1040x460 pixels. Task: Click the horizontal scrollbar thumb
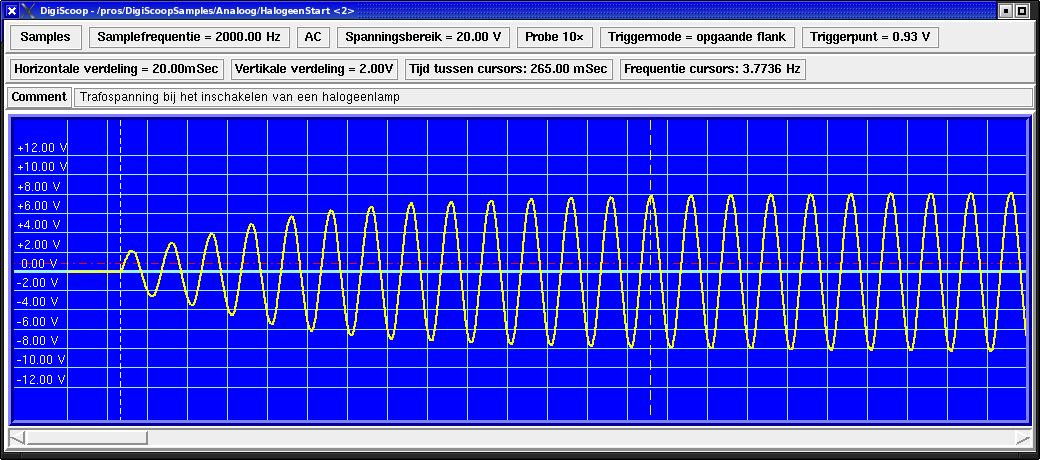point(86,437)
